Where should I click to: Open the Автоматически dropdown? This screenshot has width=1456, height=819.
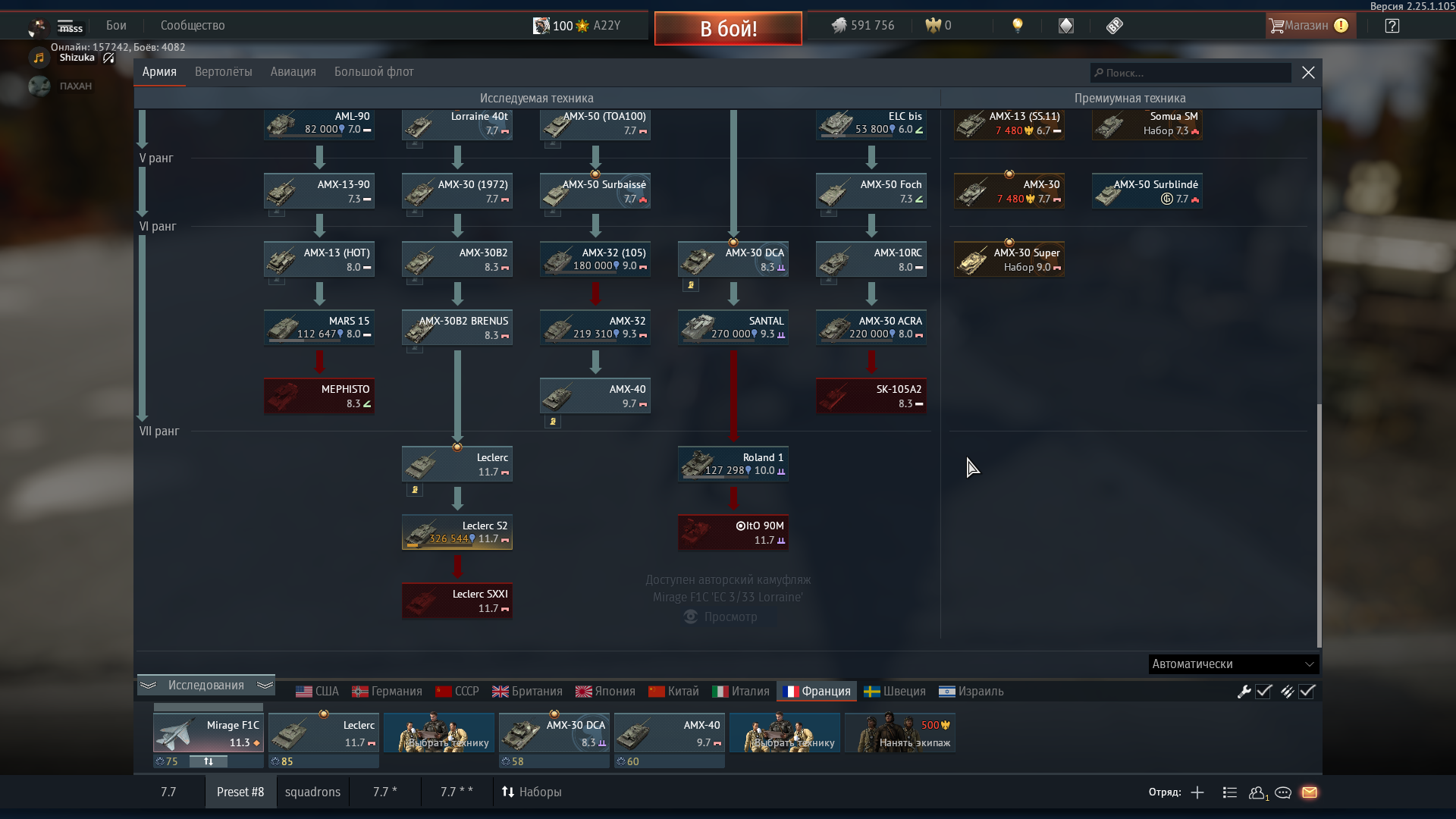tap(1233, 664)
